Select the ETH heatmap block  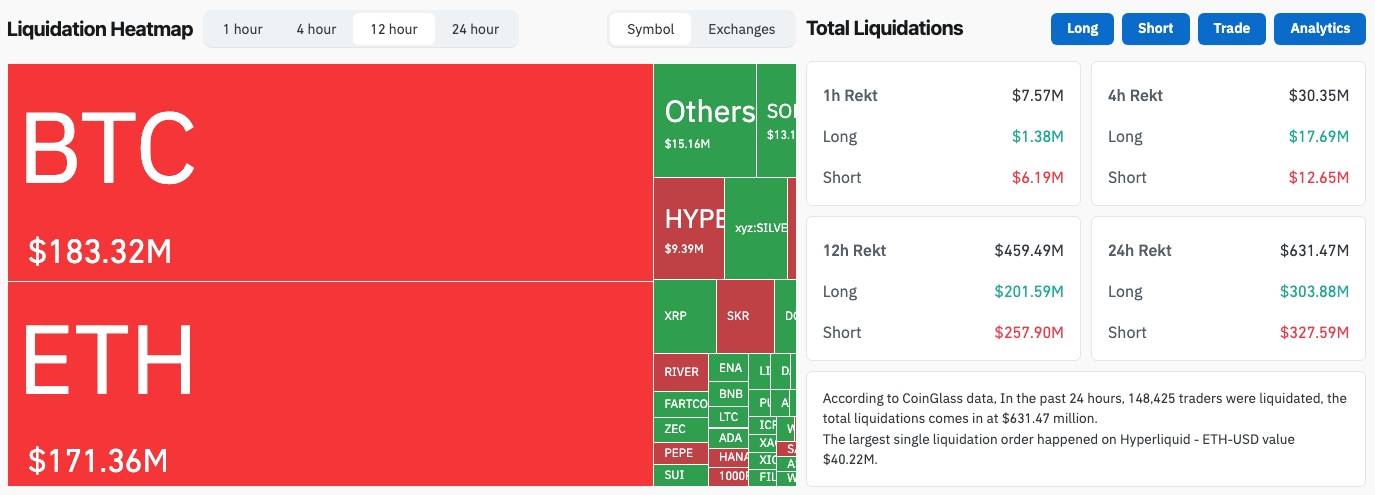click(x=330, y=383)
